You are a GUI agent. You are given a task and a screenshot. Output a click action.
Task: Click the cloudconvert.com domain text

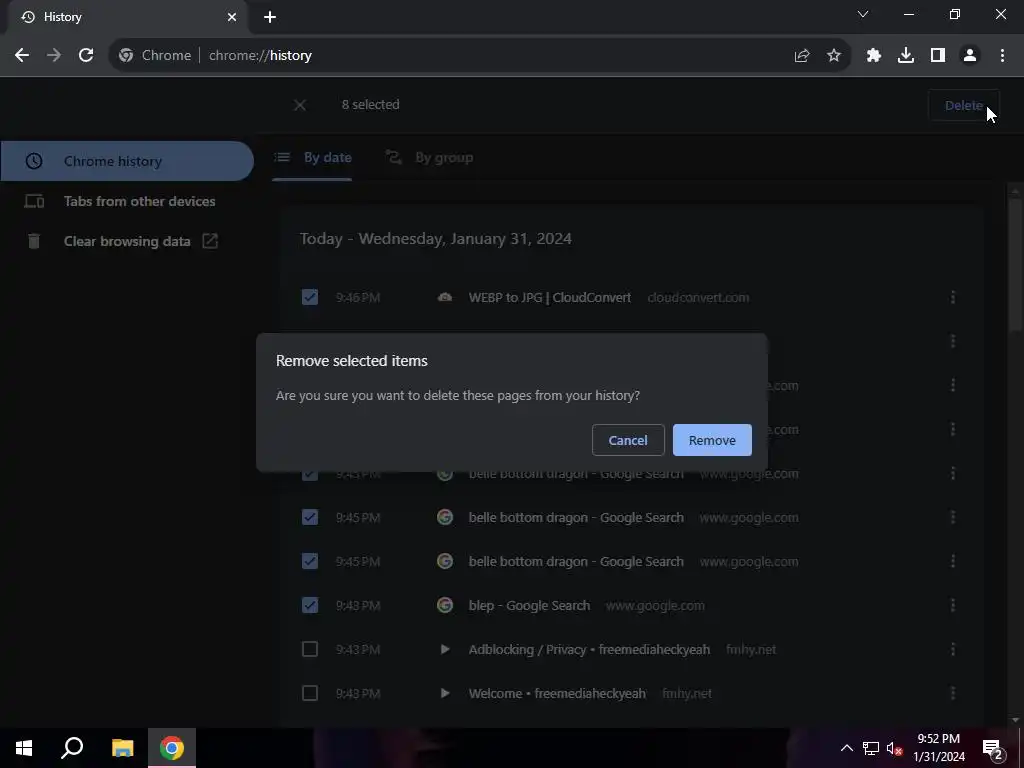point(698,297)
